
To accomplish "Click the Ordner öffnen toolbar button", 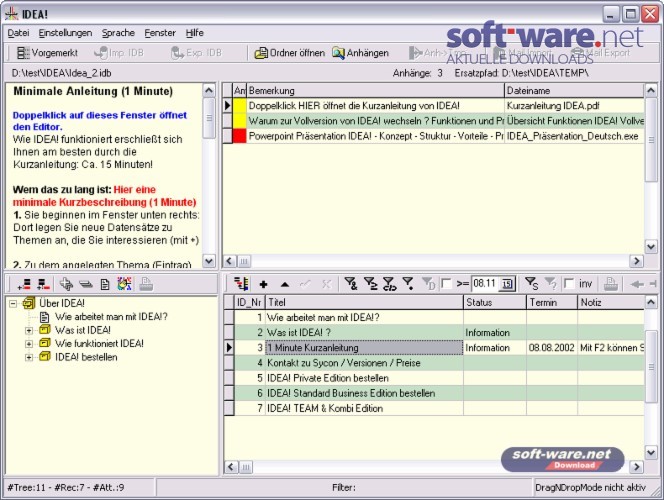I will click(290, 53).
